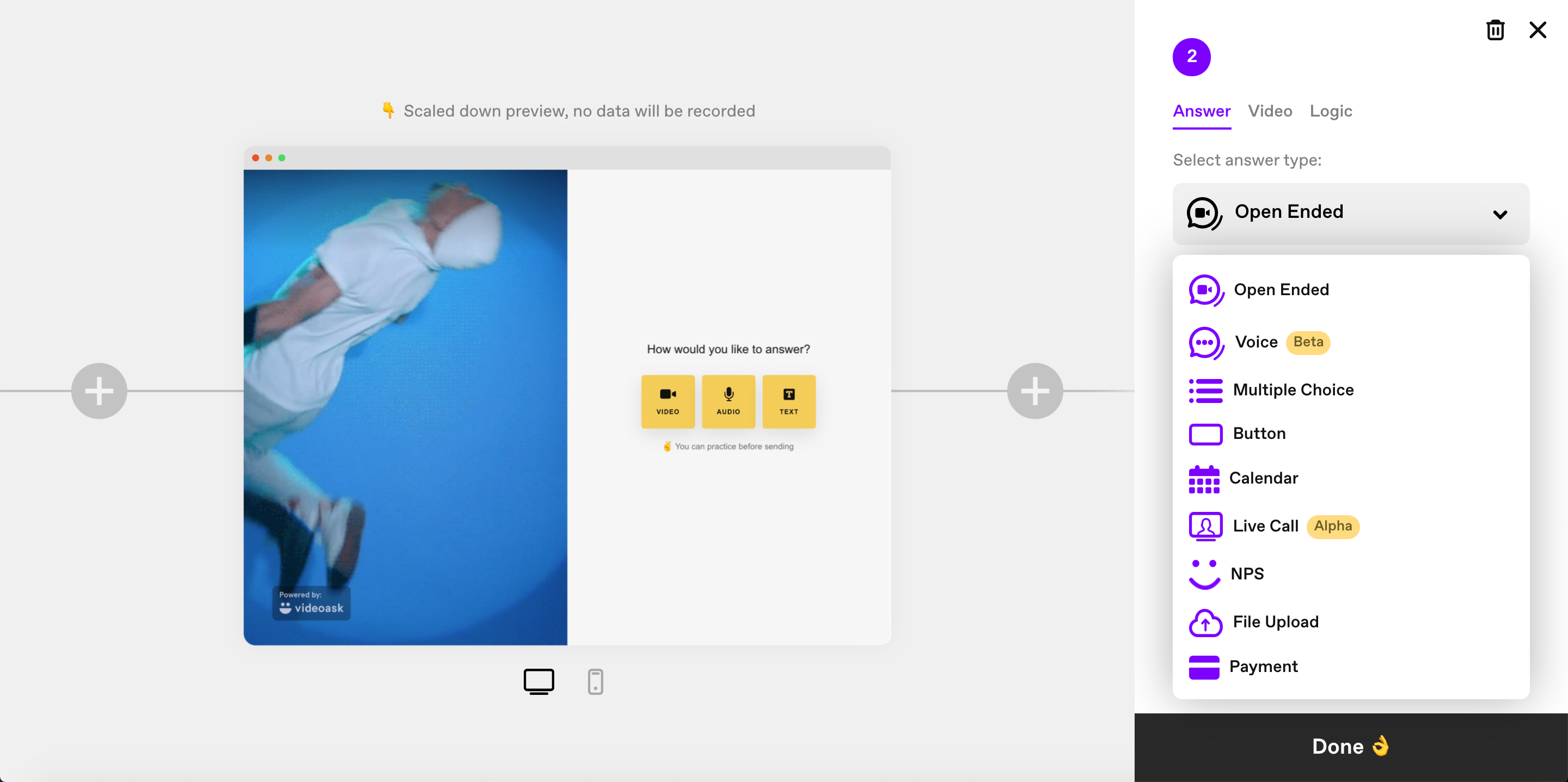Image resolution: width=1568 pixels, height=782 pixels.
Task: Click the Multiple Choice list icon
Action: click(1205, 390)
